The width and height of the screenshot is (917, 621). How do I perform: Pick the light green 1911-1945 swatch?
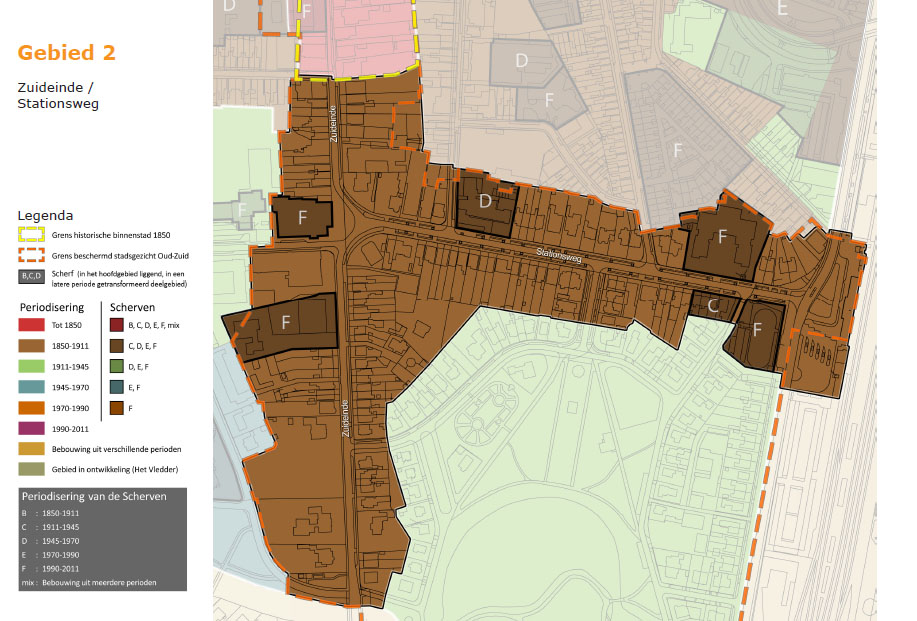point(31,367)
